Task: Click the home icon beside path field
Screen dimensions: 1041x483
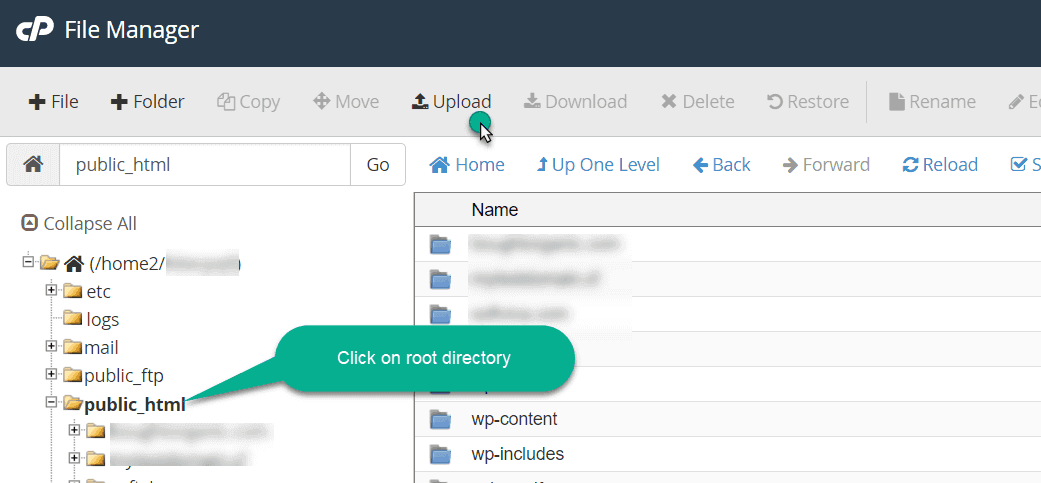Action: tap(33, 165)
